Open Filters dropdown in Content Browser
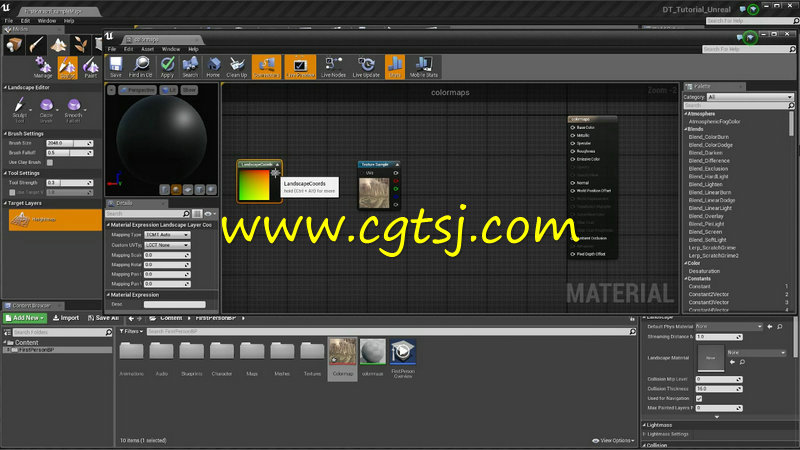This screenshot has width=800, height=450. click(x=131, y=332)
